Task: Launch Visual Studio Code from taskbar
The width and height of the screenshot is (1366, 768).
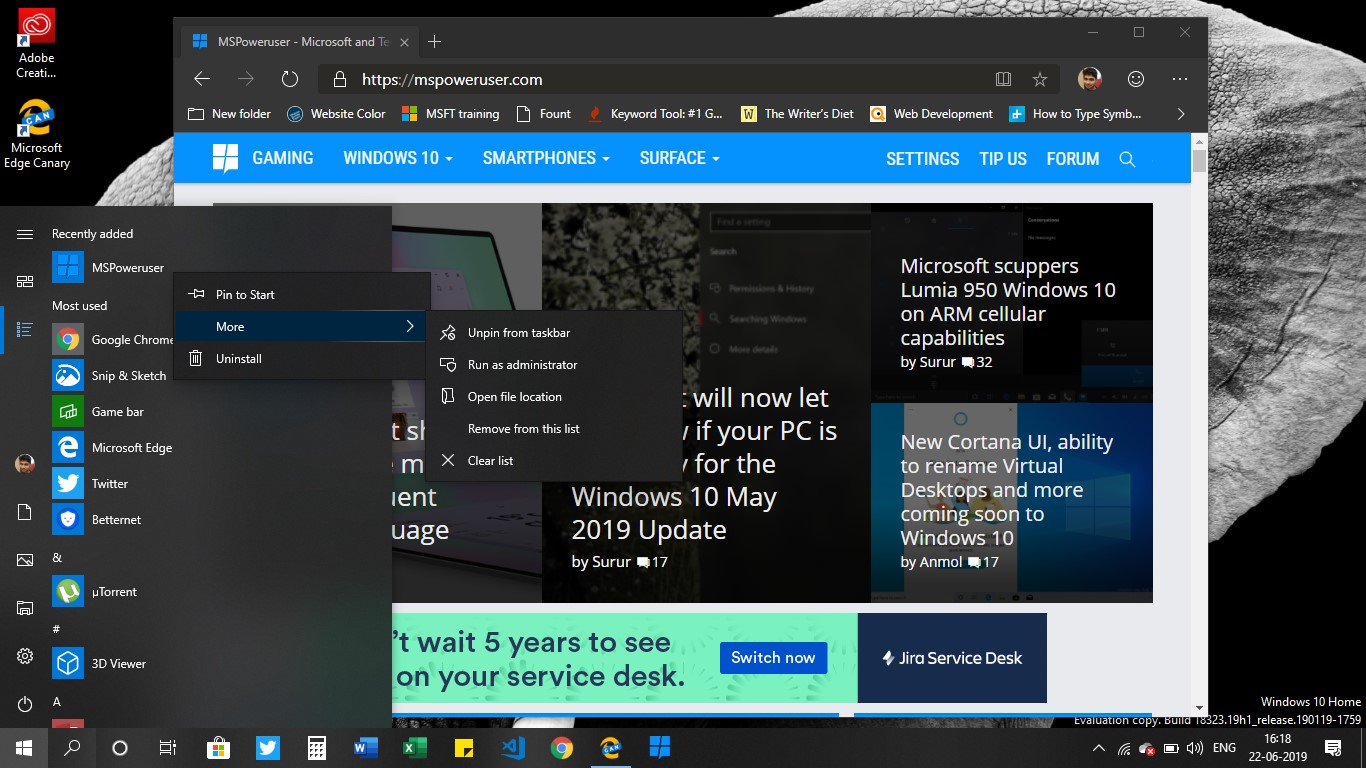Action: (513, 748)
